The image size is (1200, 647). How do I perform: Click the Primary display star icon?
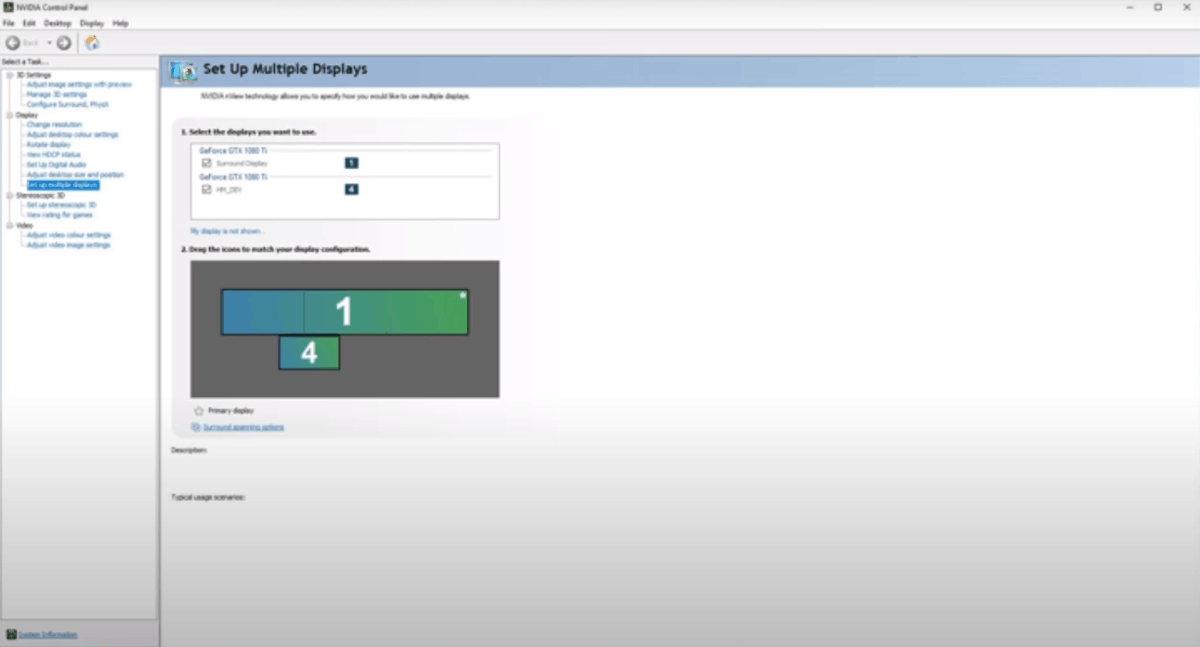pos(198,411)
